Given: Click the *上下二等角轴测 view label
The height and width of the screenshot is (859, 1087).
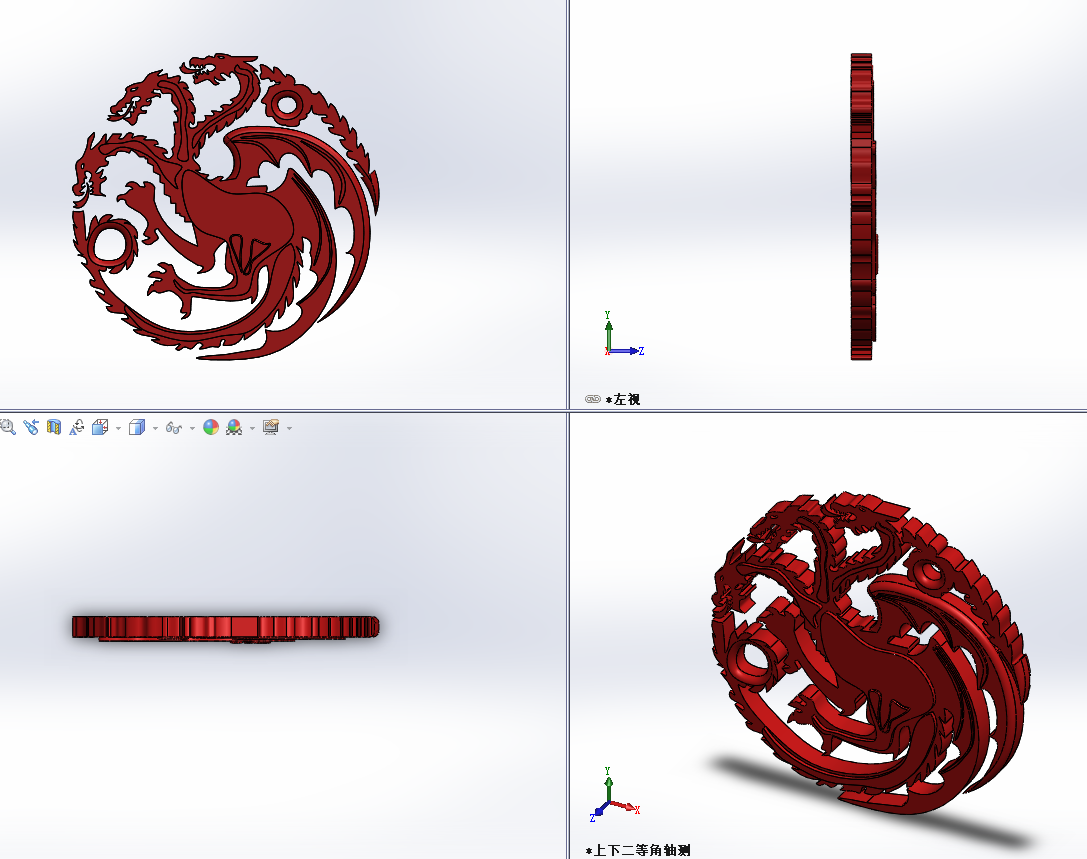Looking at the screenshot, I should (x=638, y=850).
